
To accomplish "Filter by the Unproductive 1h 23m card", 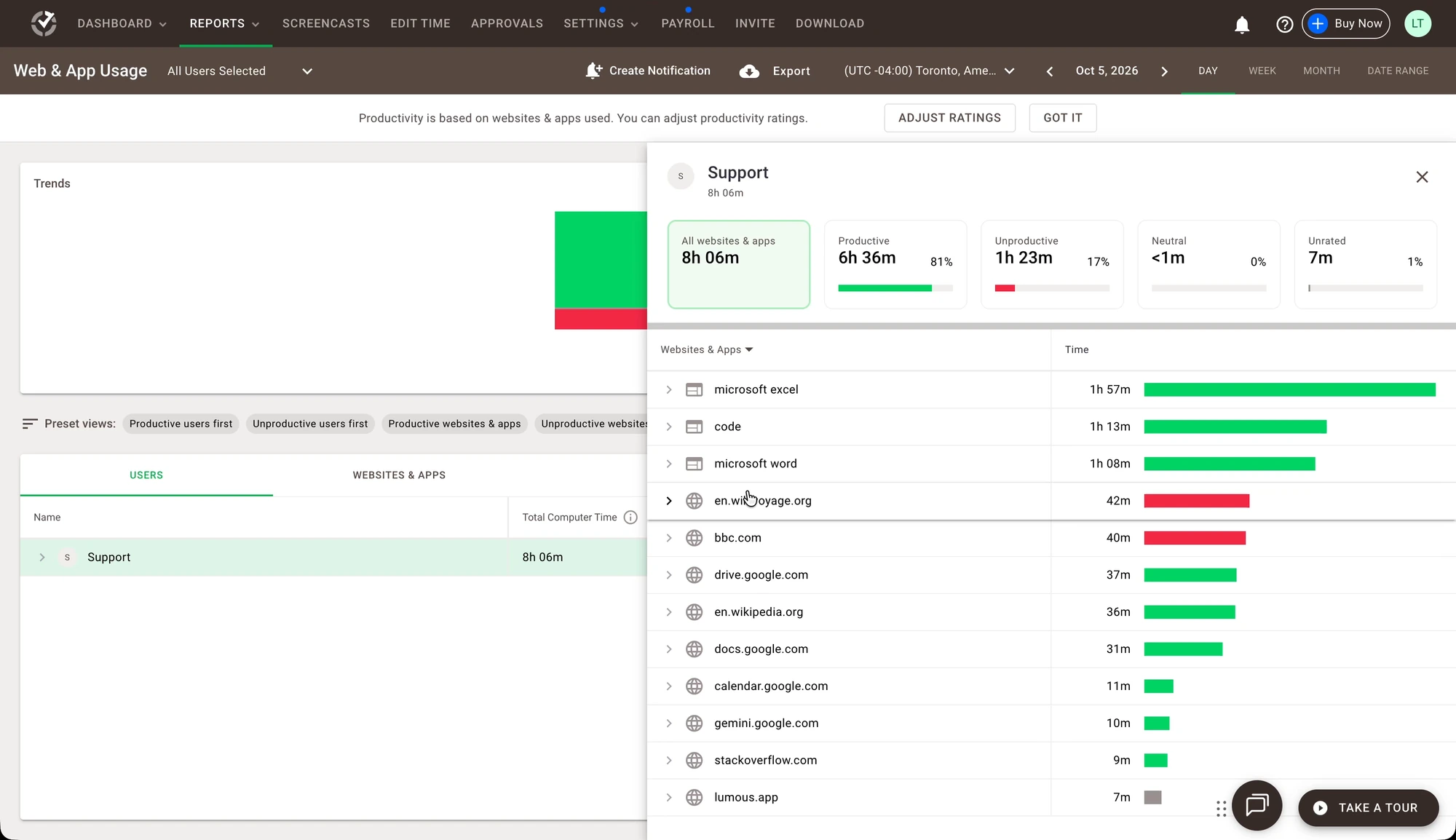I will pyautogui.click(x=1052, y=264).
